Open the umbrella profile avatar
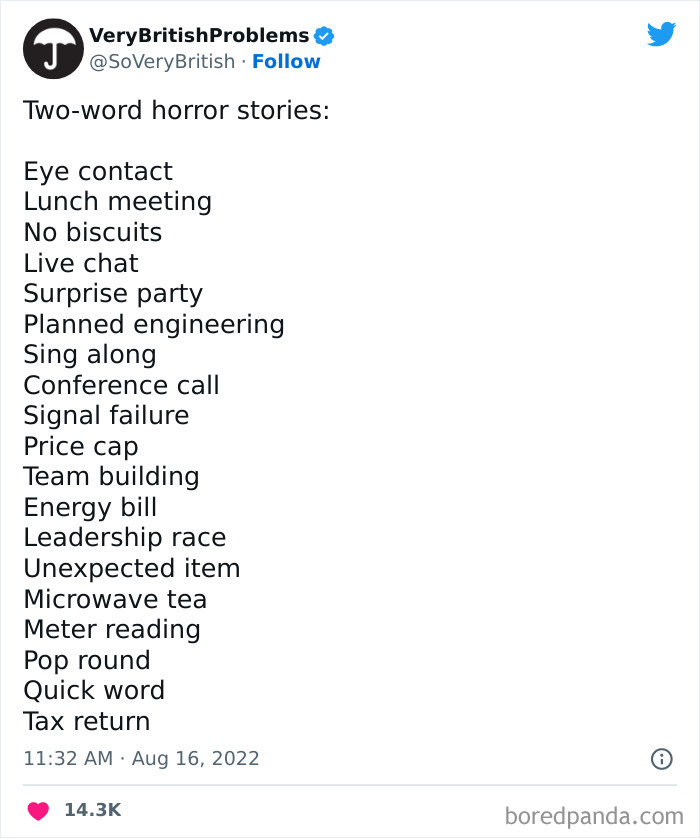700x838 pixels. (x=52, y=48)
